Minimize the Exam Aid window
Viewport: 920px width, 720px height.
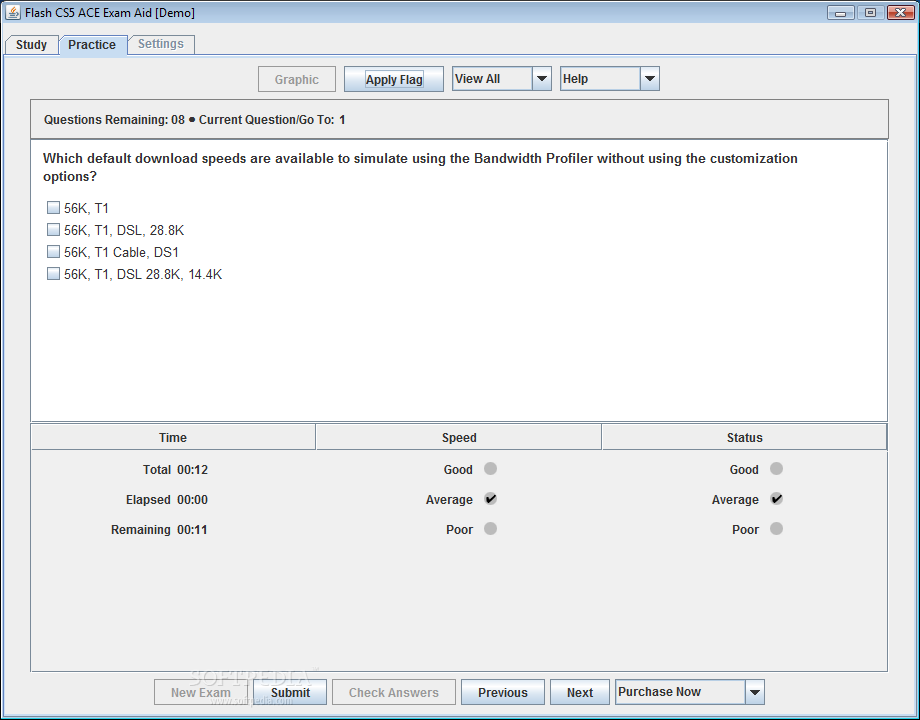pyautogui.click(x=841, y=12)
